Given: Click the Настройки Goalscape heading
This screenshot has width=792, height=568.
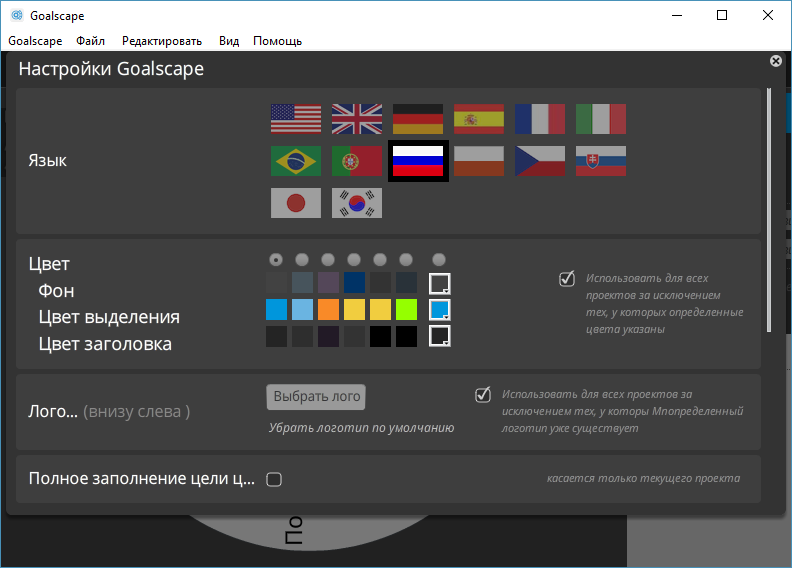Looking at the screenshot, I should pyautogui.click(x=111, y=69).
